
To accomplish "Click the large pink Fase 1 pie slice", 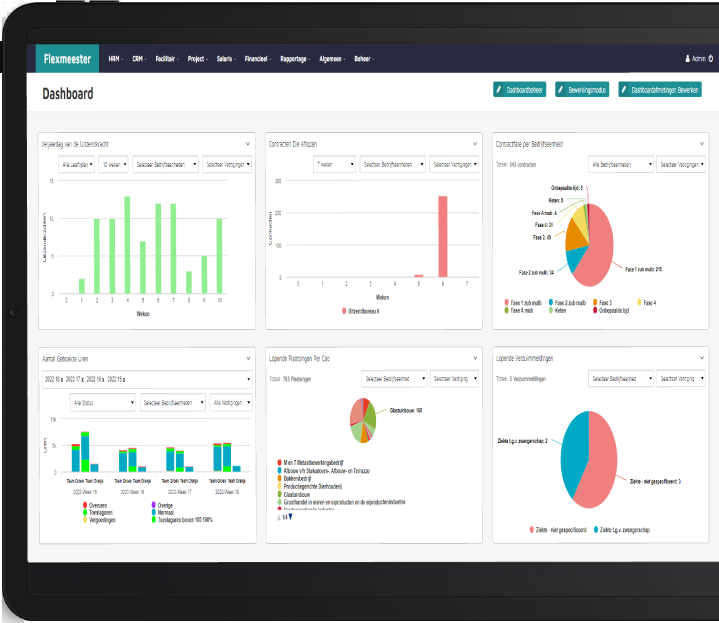I will click(600, 255).
